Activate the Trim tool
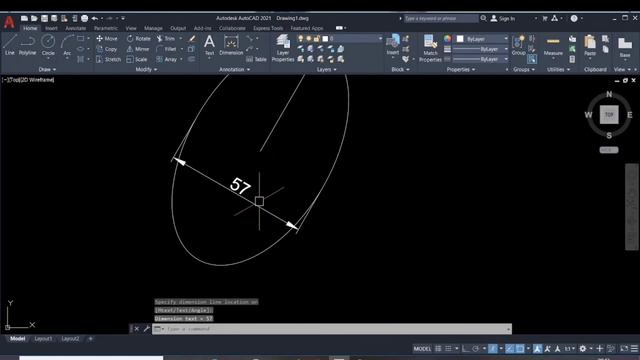This screenshot has width=640, height=360. tap(166, 38)
